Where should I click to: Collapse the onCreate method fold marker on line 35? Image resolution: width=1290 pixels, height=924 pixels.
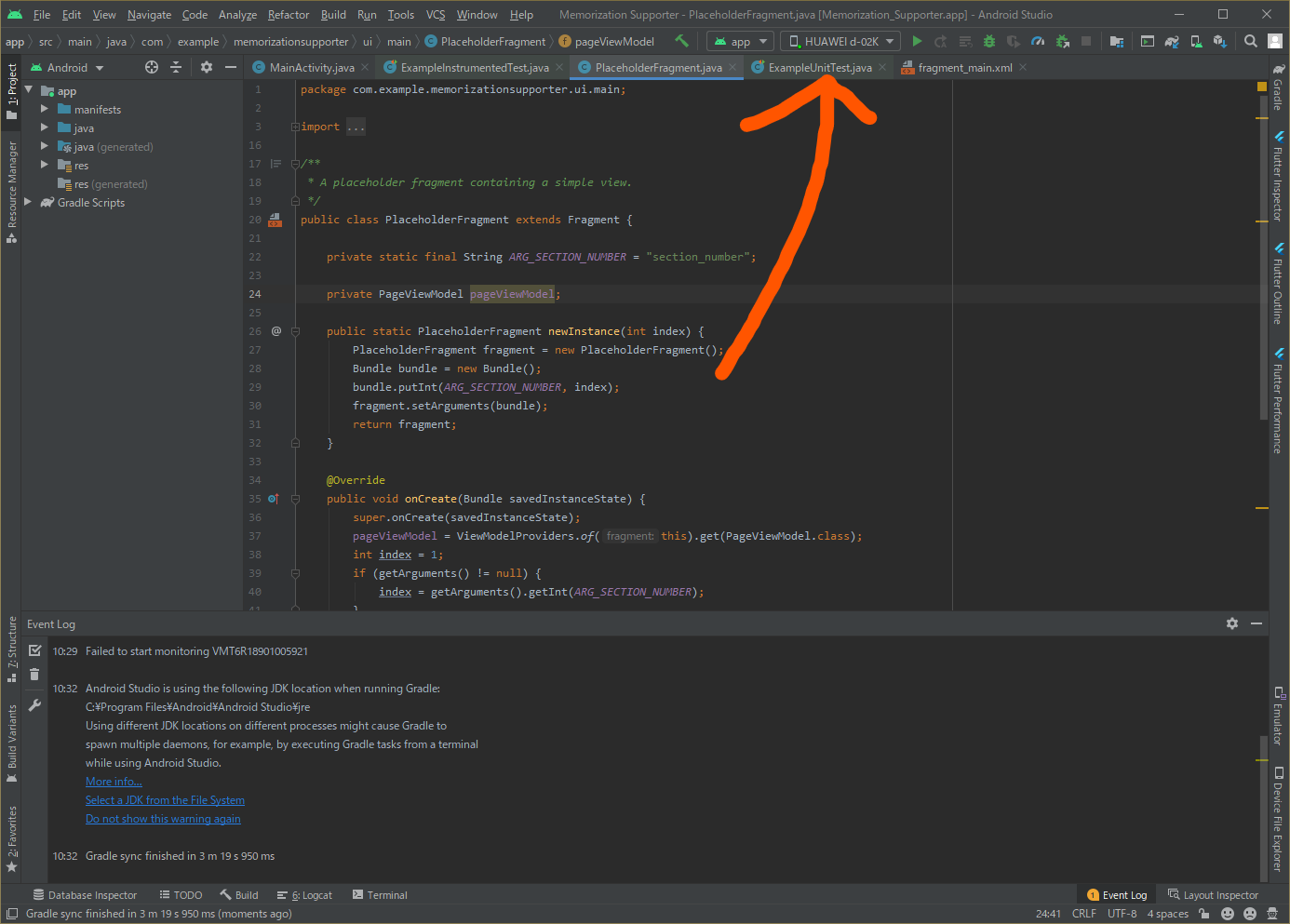295,499
